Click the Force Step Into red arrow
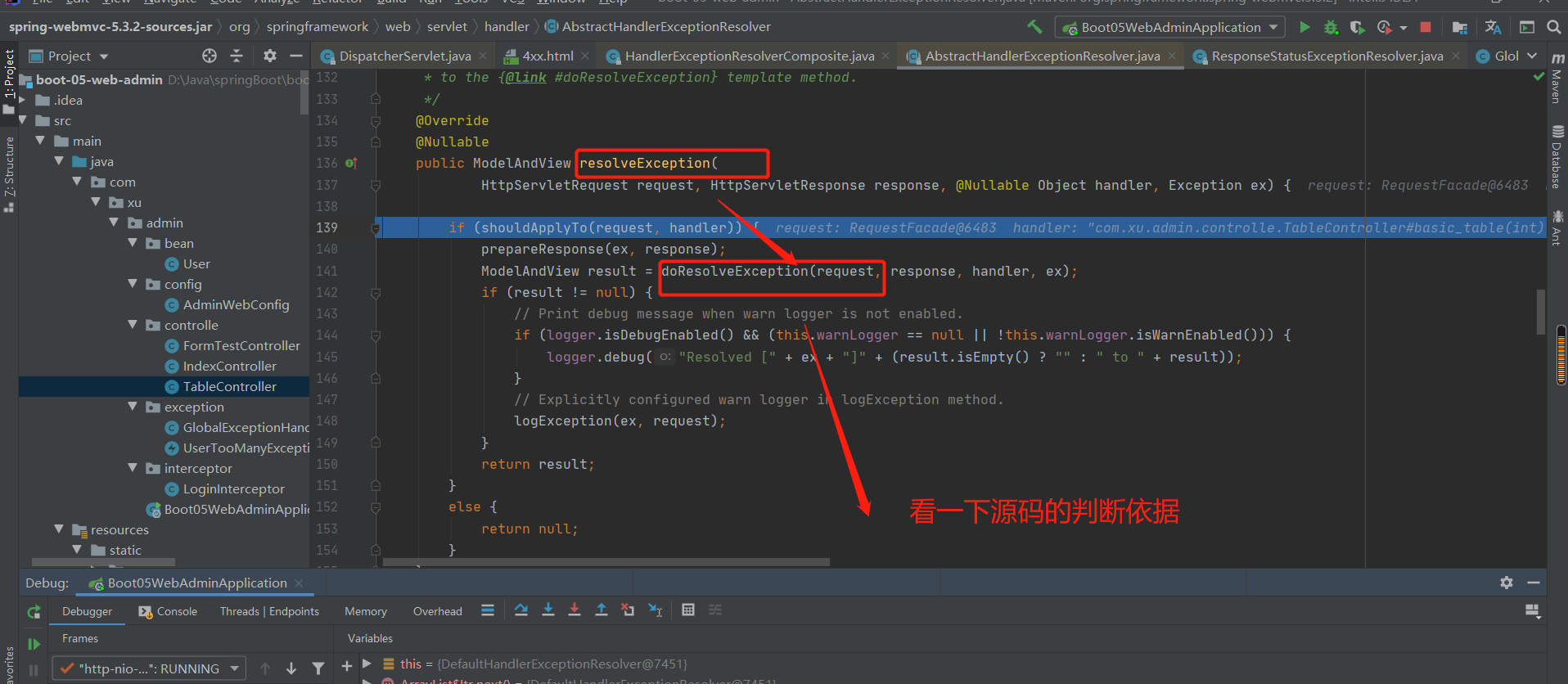The image size is (1568, 684). 574,610
